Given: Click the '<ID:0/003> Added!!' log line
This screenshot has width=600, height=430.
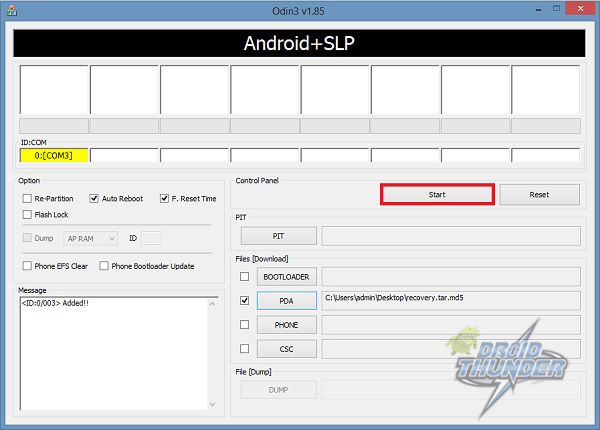Looking at the screenshot, I should click(x=55, y=303).
